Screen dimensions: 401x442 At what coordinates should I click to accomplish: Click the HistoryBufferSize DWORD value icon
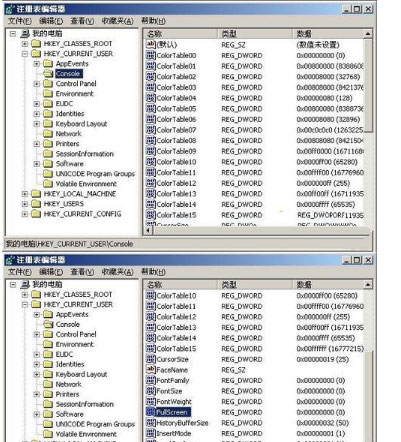coord(151,423)
